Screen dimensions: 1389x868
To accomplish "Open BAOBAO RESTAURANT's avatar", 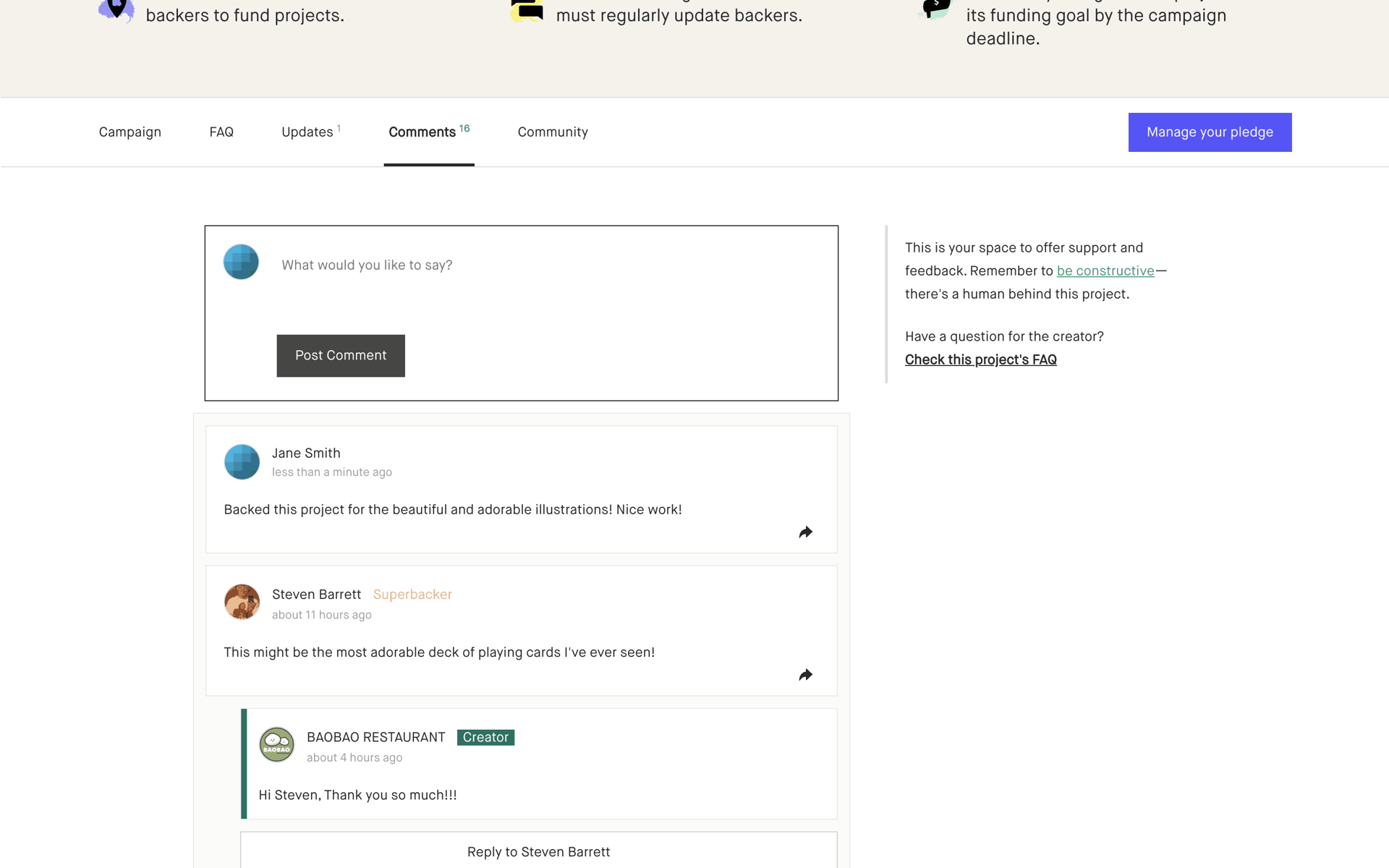I will pos(276,745).
